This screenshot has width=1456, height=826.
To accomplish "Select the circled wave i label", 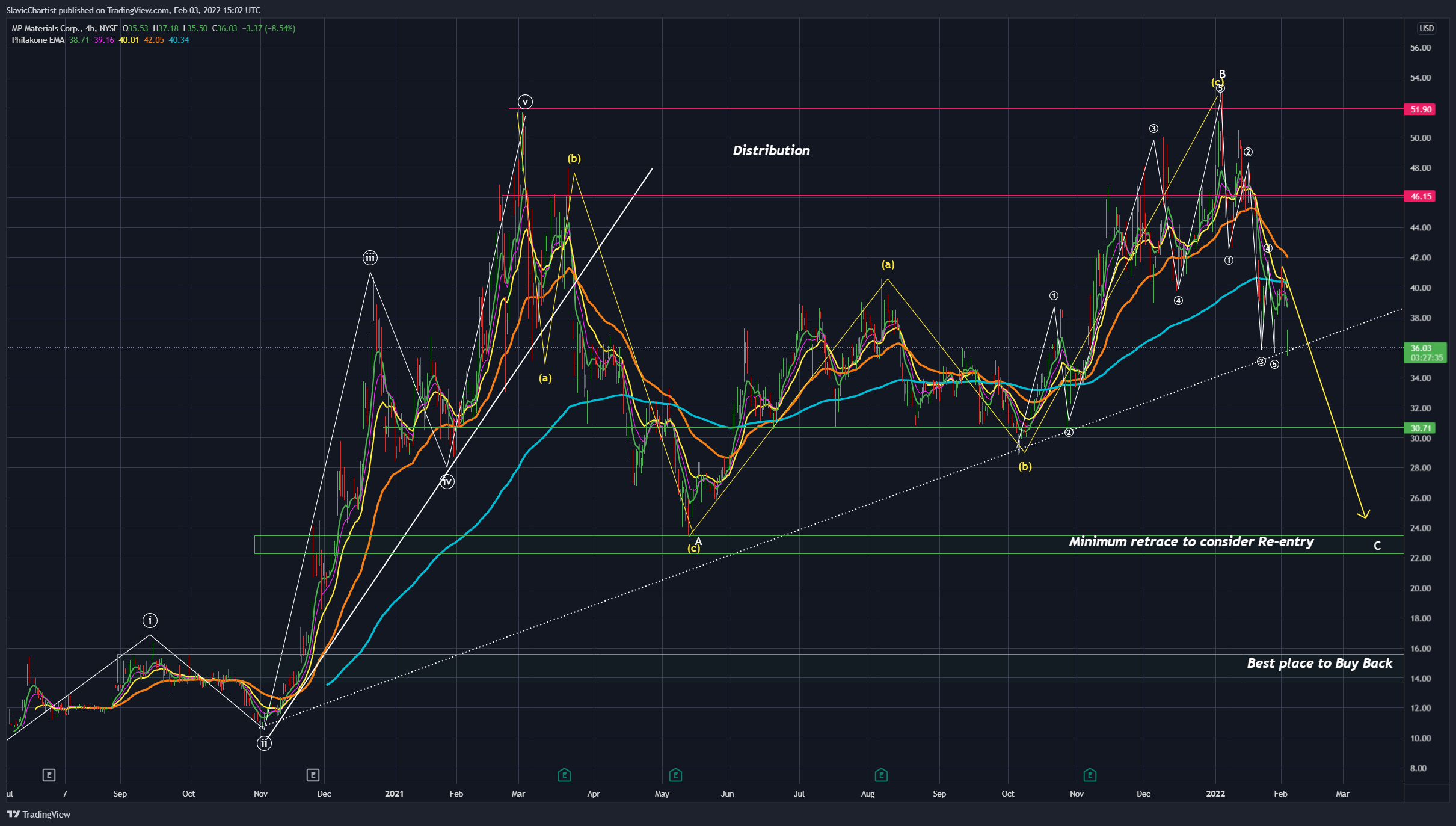I will click(x=150, y=620).
